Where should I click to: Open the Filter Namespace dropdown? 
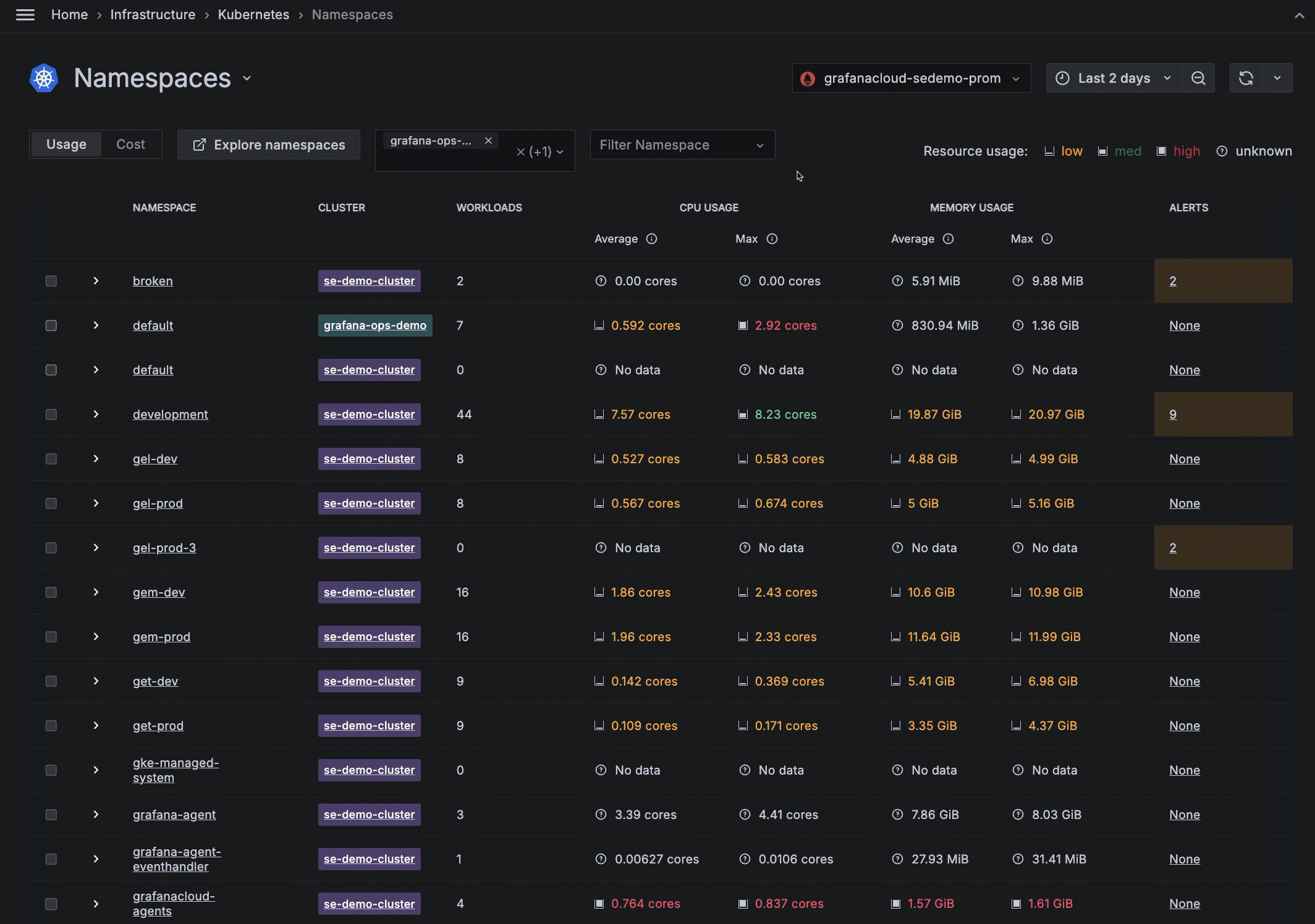(x=682, y=145)
